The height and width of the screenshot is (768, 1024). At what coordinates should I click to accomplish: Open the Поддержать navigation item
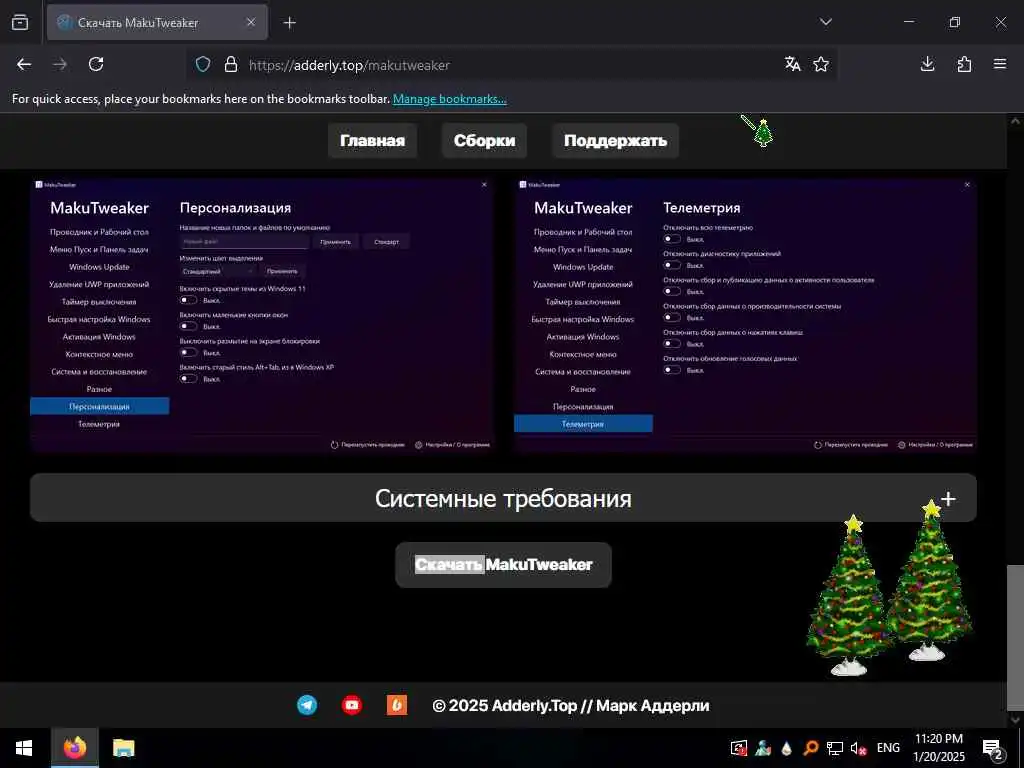615,140
